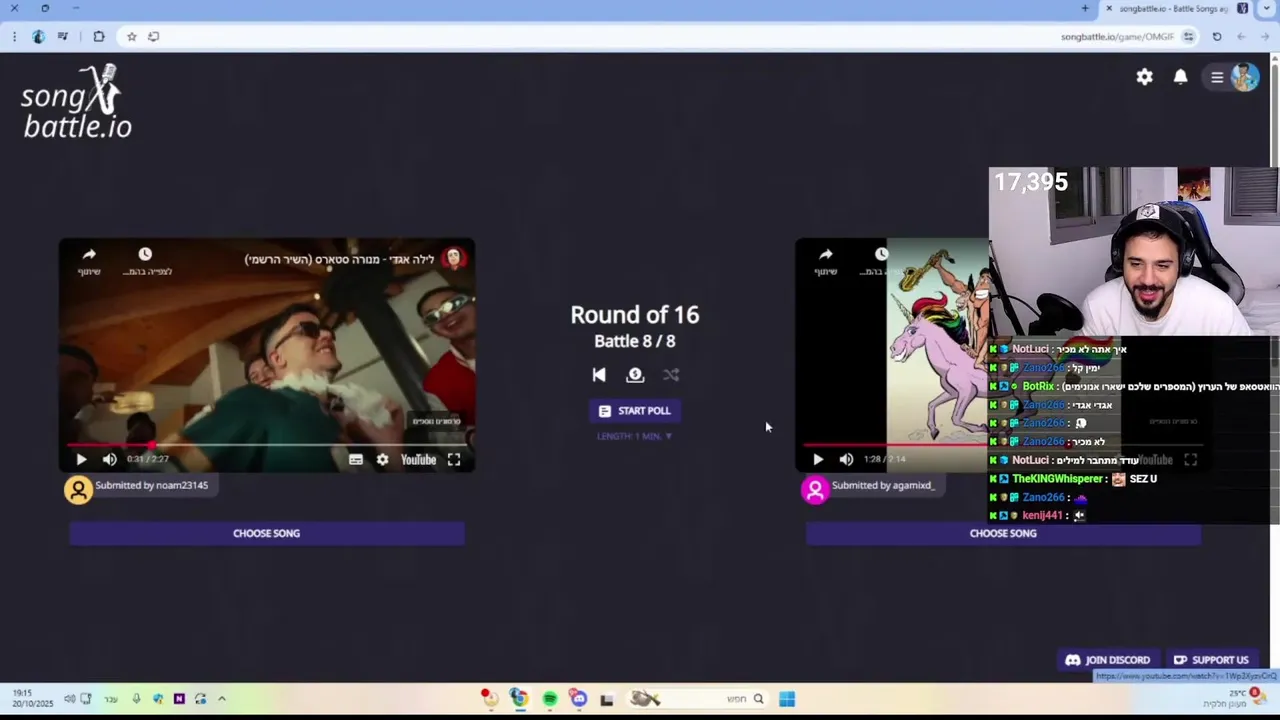Choose the song submitted by noam23145
The width and height of the screenshot is (1280, 720).
pyautogui.click(x=266, y=533)
